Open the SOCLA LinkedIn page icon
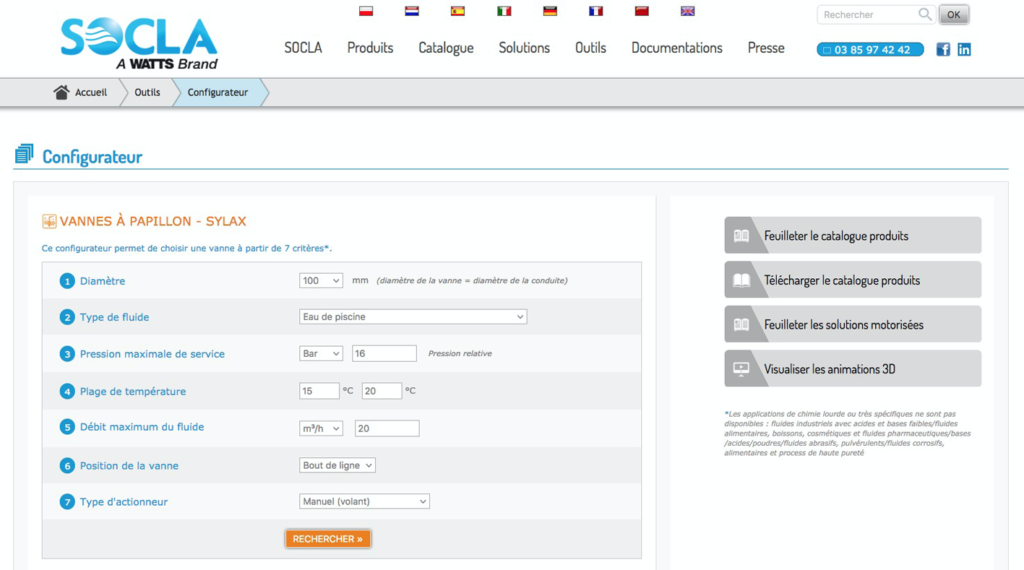This screenshot has height=570, width=1024. click(x=964, y=49)
